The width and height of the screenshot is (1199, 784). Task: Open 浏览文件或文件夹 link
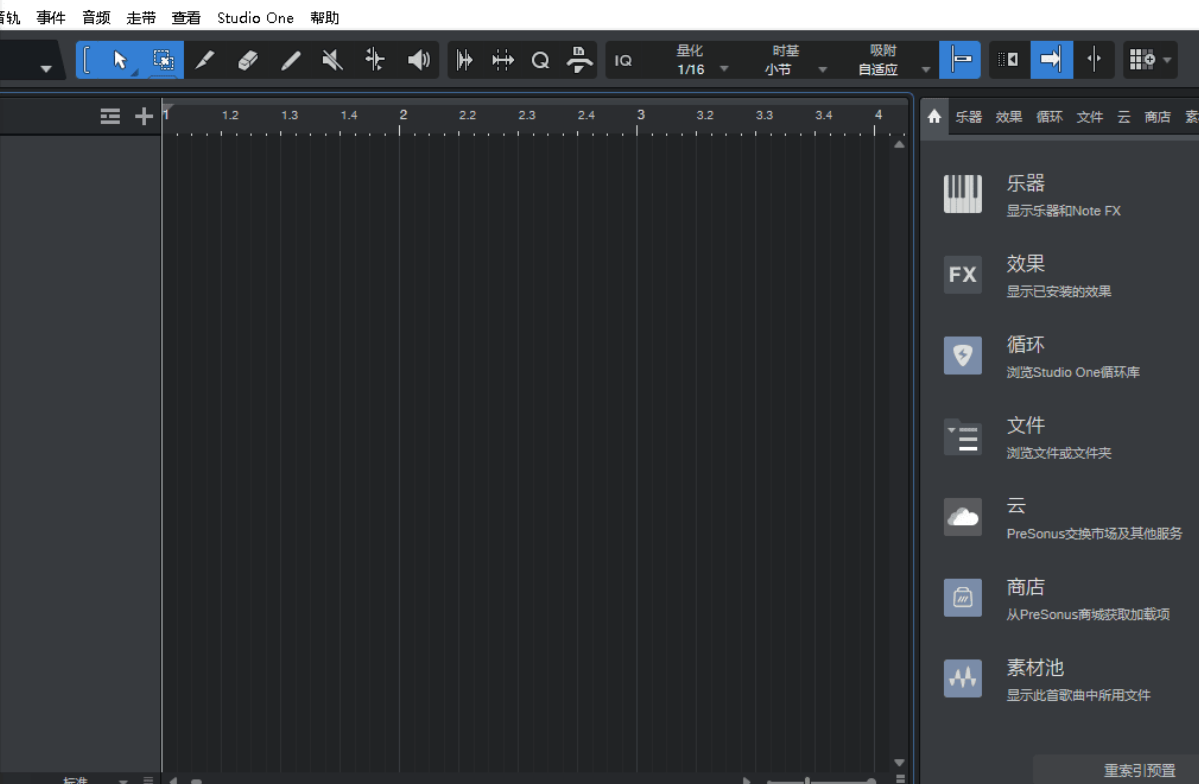click(1059, 453)
